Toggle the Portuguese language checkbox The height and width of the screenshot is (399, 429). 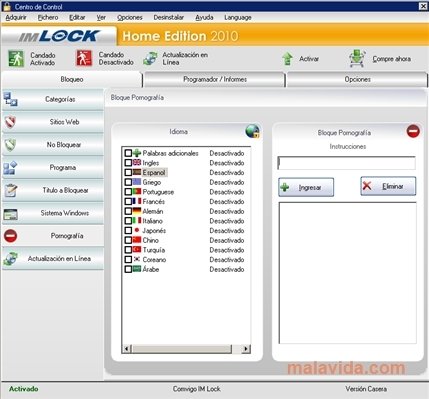pyautogui.click(x=128, y=192)
